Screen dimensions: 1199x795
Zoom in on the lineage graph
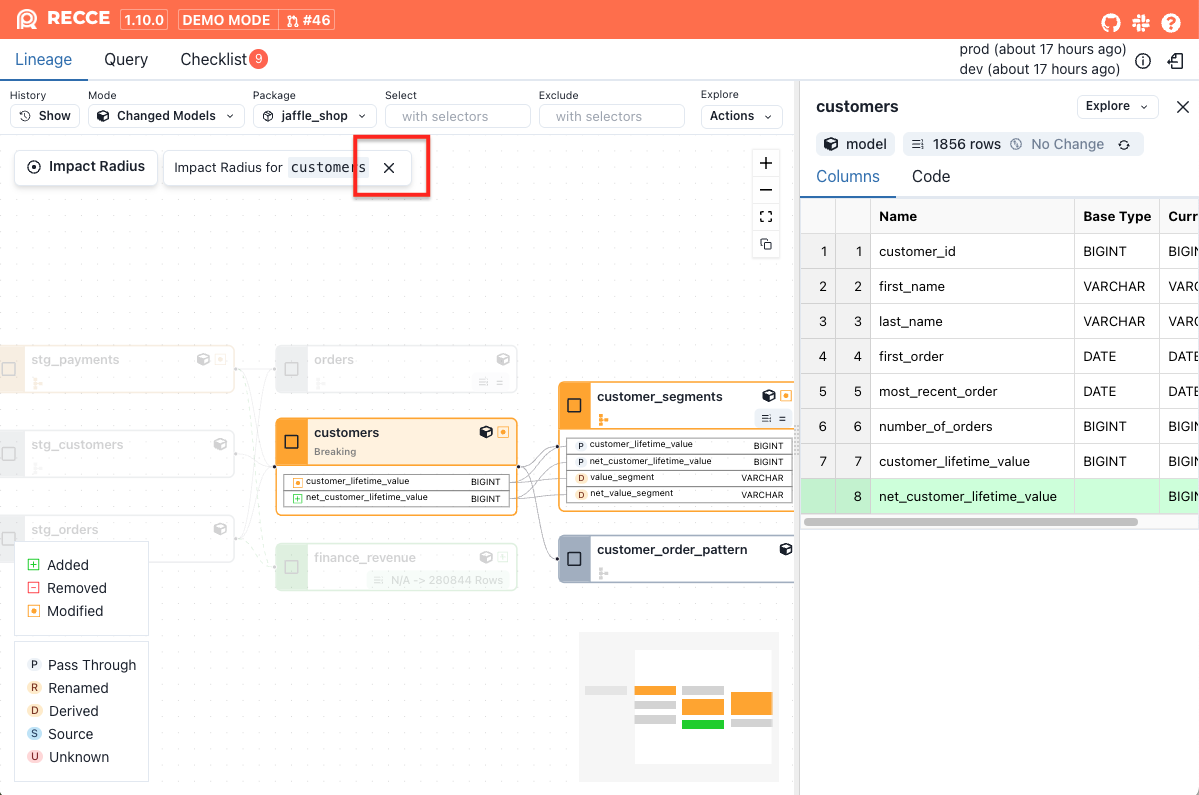(x=766, y=163)
